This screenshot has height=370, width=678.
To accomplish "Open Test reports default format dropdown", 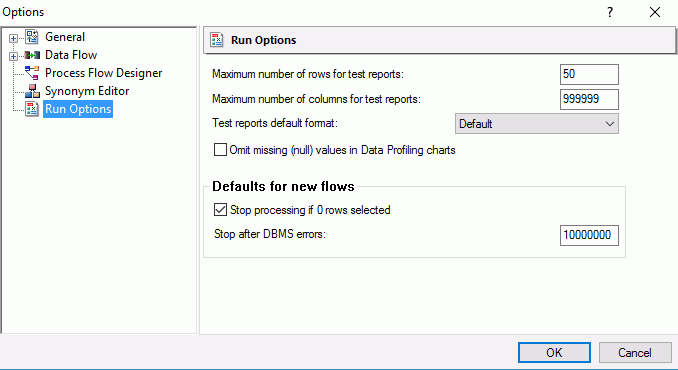I will point(537,124).
